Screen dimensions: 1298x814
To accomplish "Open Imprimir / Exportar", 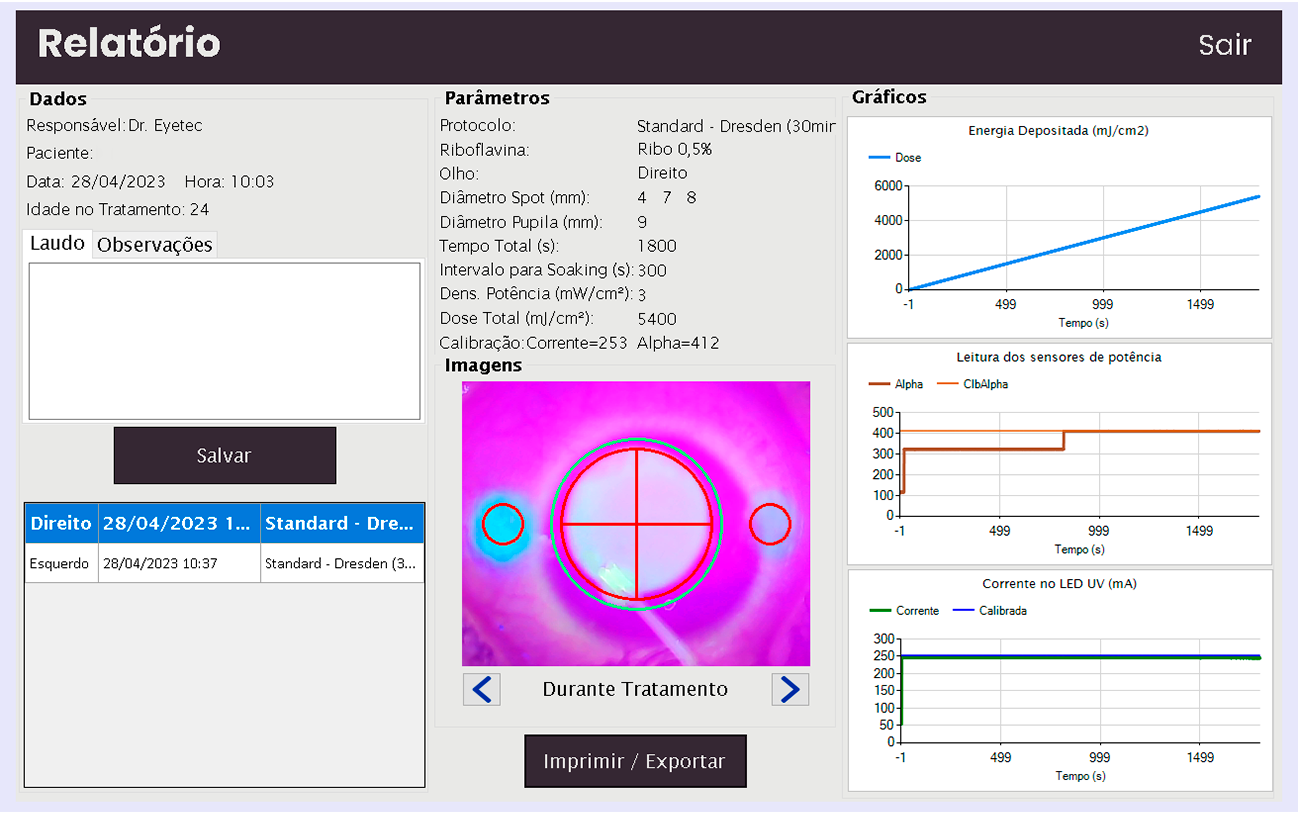I will point(635,761).
